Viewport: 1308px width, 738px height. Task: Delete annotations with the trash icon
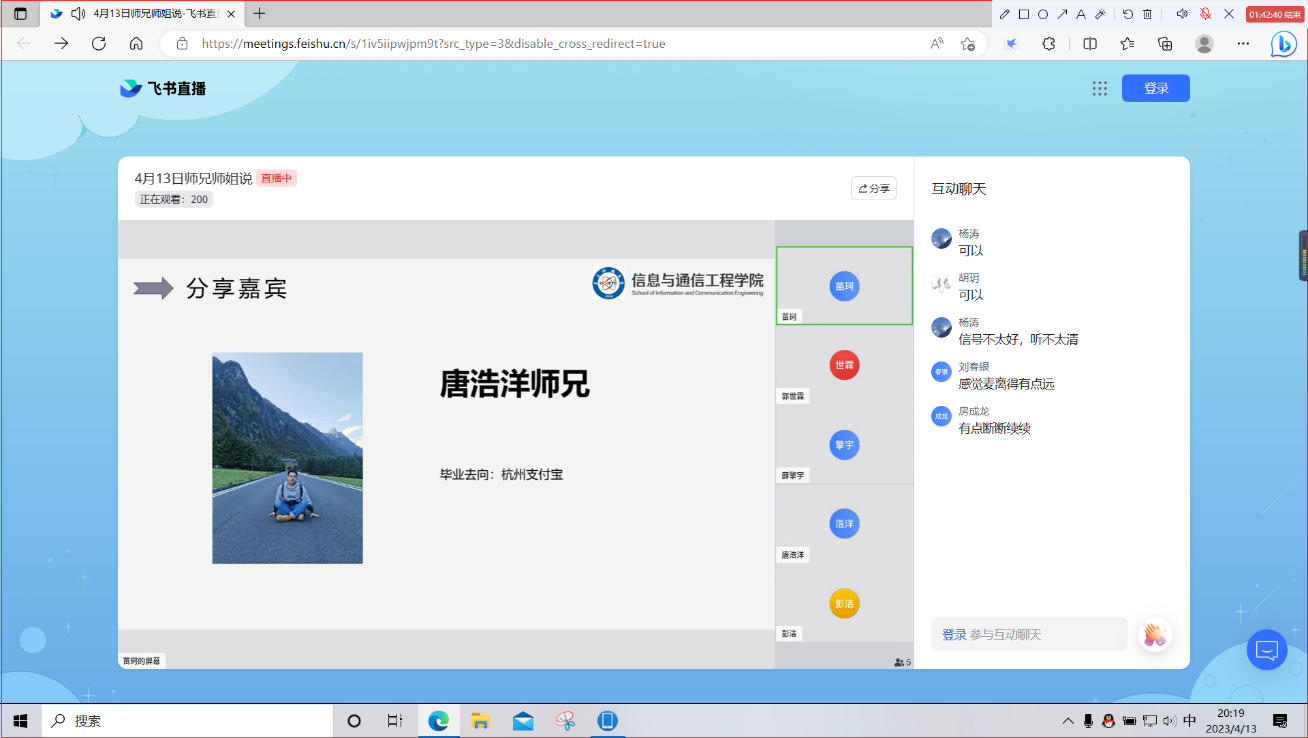[1147, 14]
